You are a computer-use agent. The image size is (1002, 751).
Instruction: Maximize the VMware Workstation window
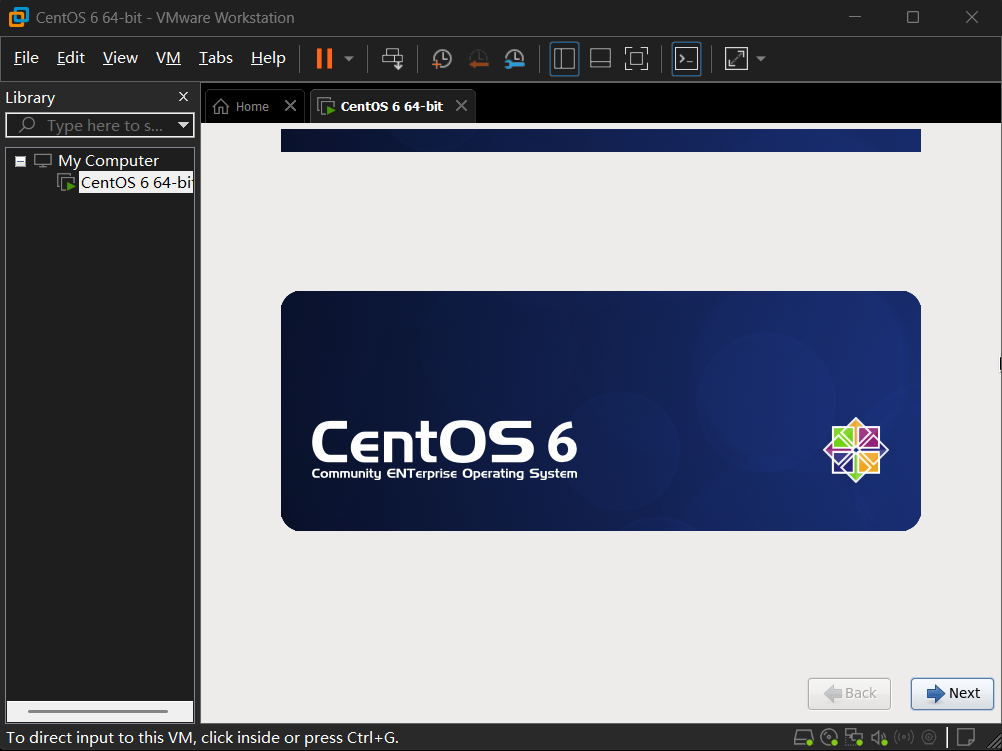tap(913, 17)
